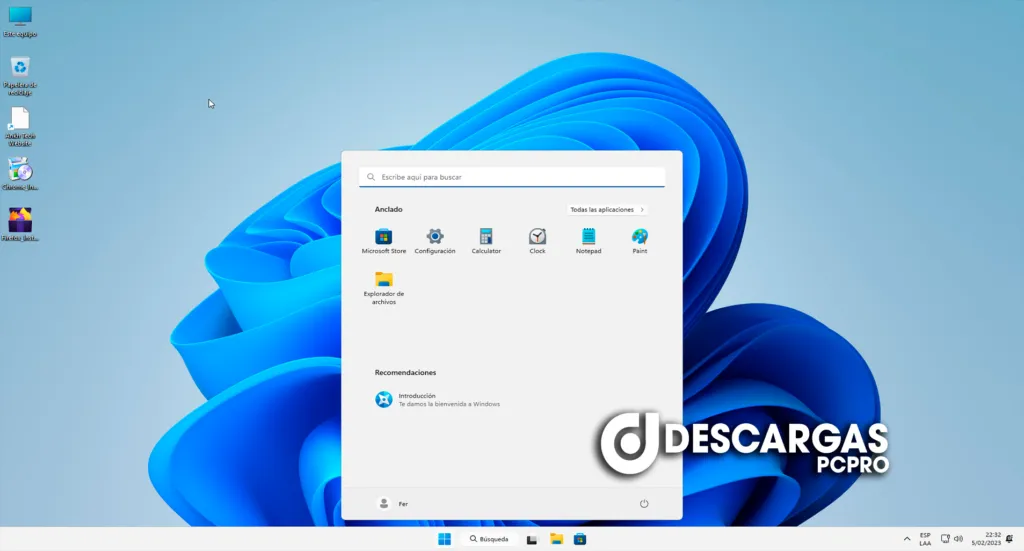Click the Escribe aquí para buscar field
1024x551 pixels.
[512, 177]
